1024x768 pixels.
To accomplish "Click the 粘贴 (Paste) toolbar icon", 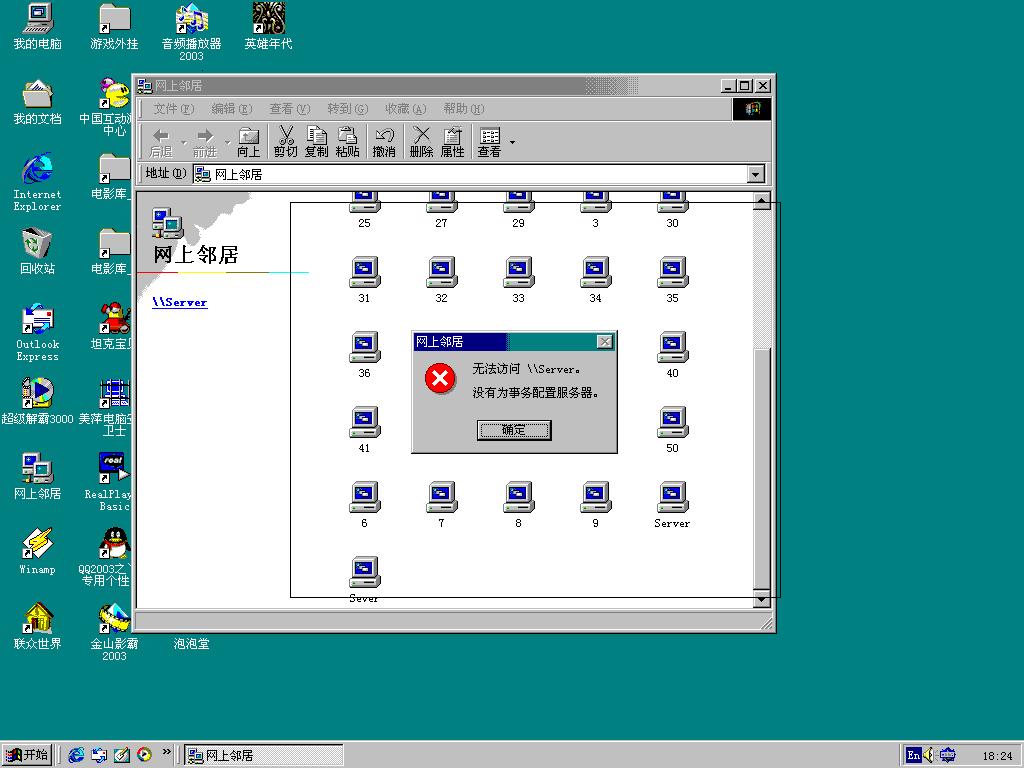I will pyautogui.click(x=347, y=142).
